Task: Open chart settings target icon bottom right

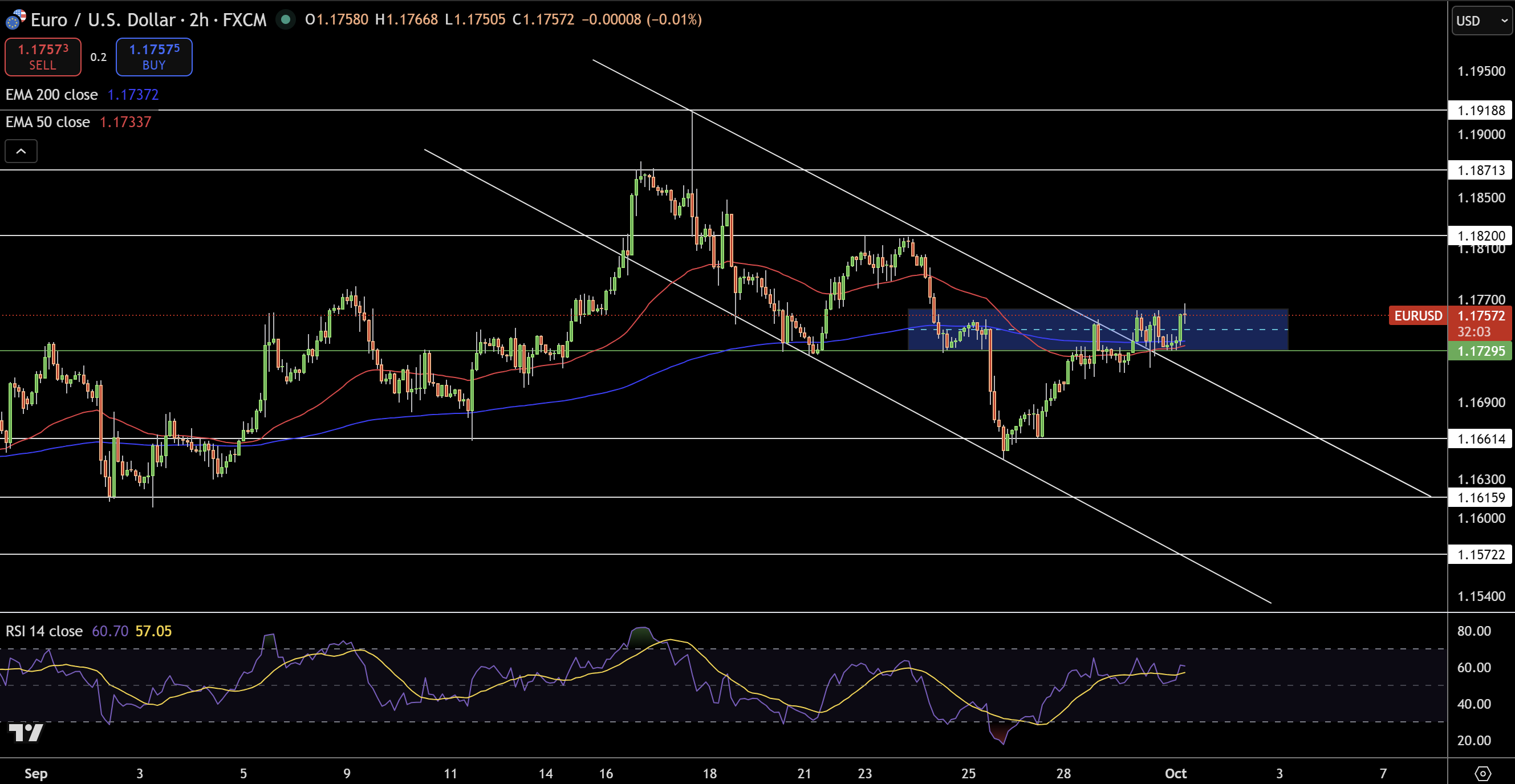Action: coord(1482,773)
